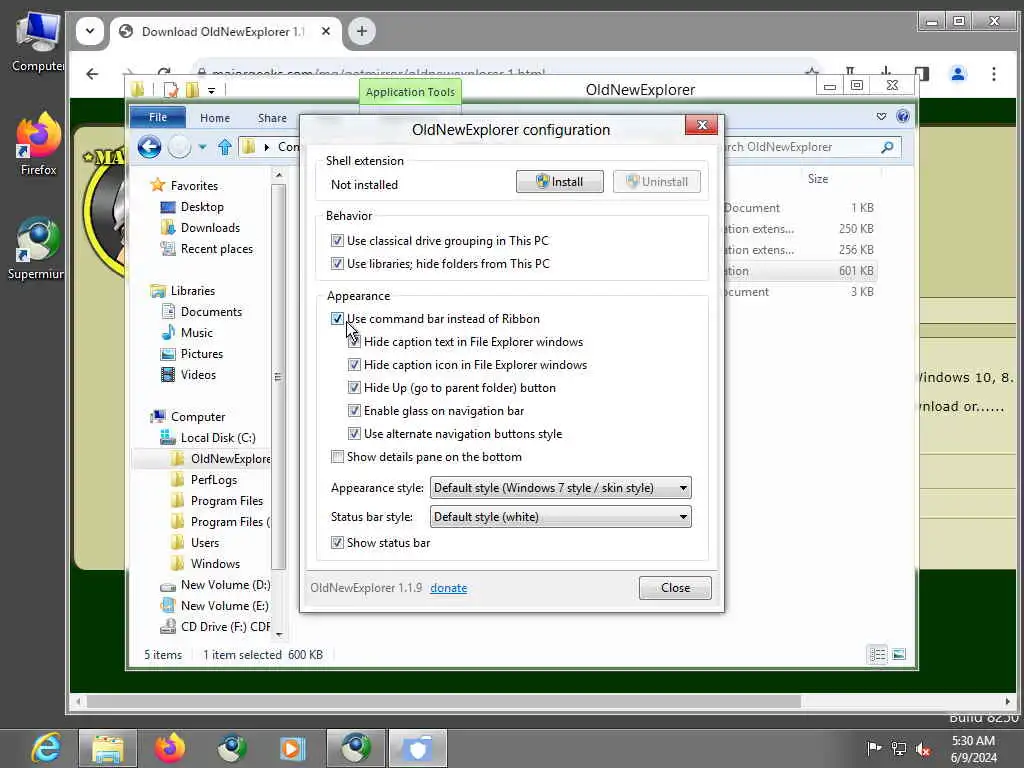The height and width of the screenshot is (768, 1024).
Task: Click the muted volume tray icon
Action: (x=922, y=748)
